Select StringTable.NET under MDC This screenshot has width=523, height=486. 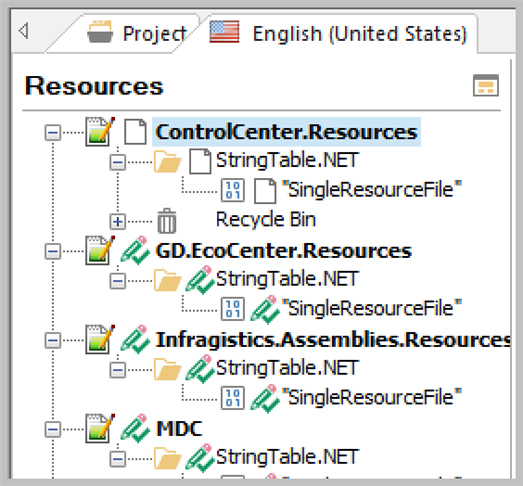287,457
